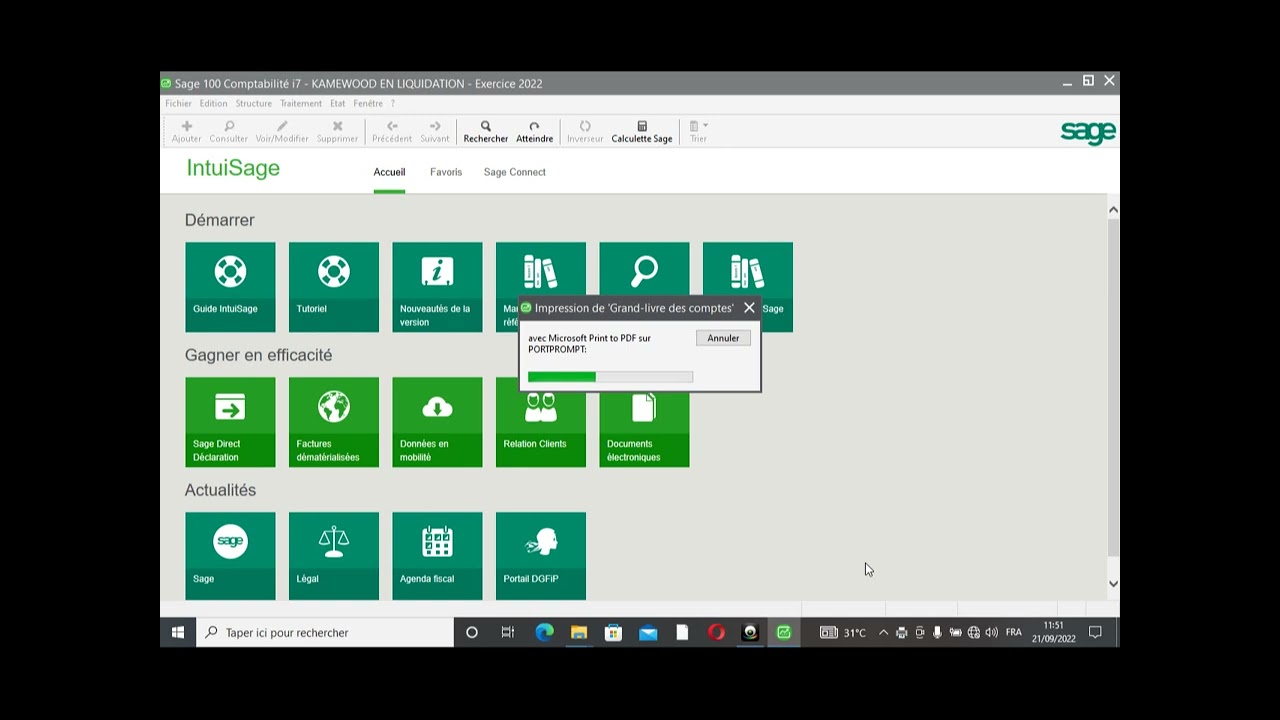Click the Consulter toolbar button
This screenshot has height=720, width=1280.
[x=228, y=132]
